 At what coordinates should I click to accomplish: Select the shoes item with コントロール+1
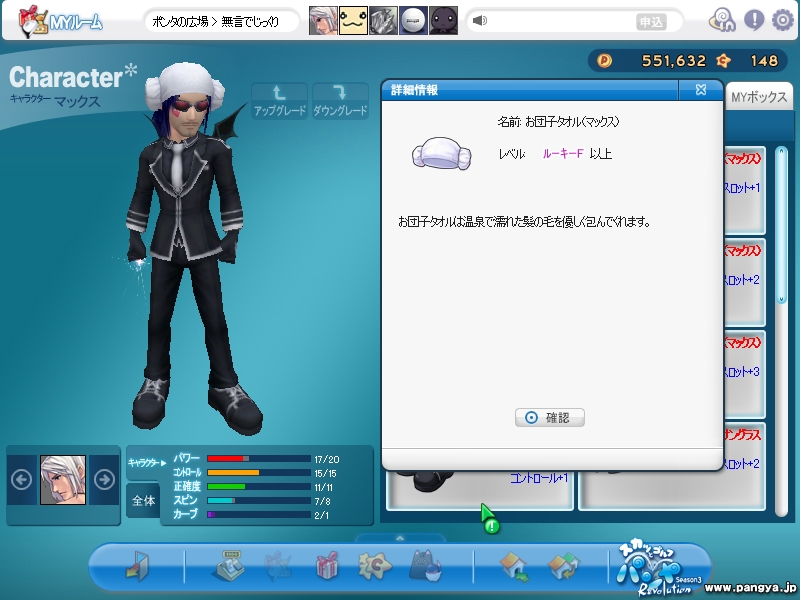tap(480, 490)
